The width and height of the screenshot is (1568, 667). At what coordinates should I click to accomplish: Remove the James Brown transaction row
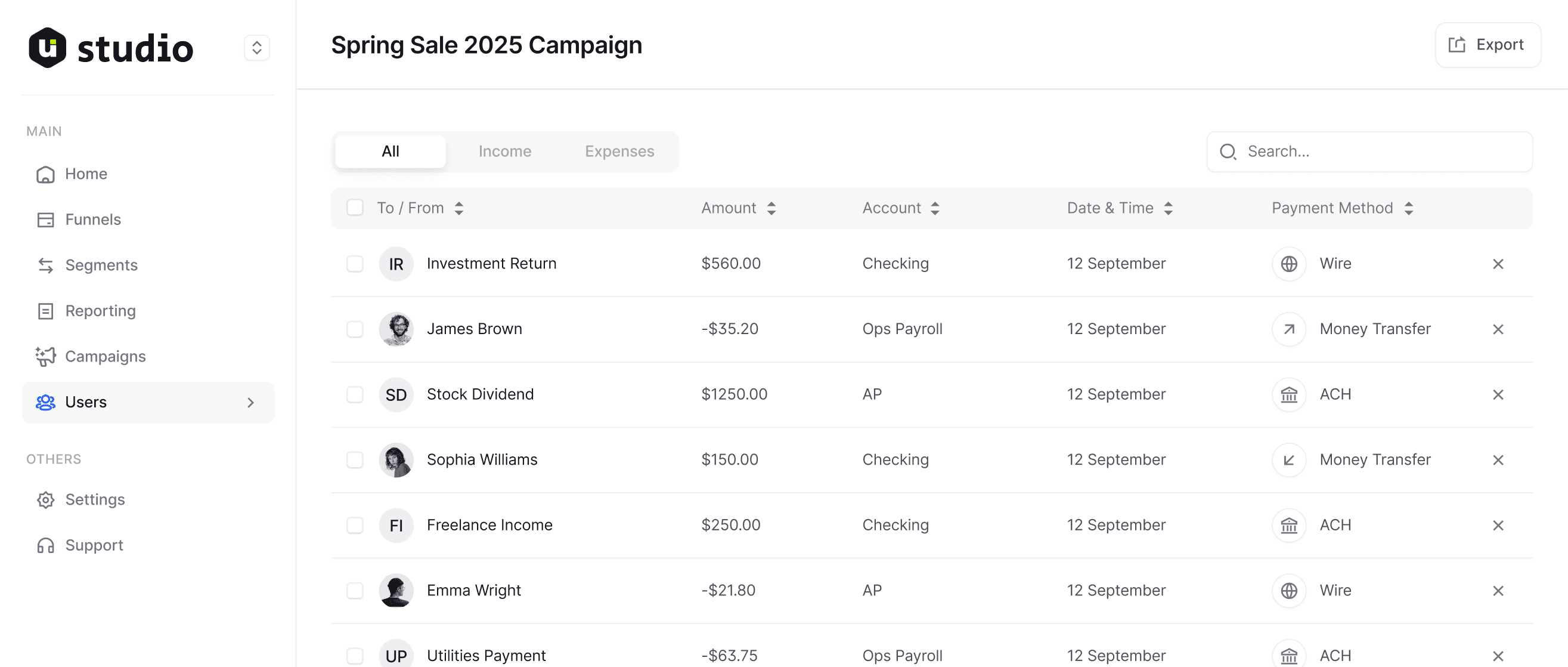click(x=1498, y=329)
